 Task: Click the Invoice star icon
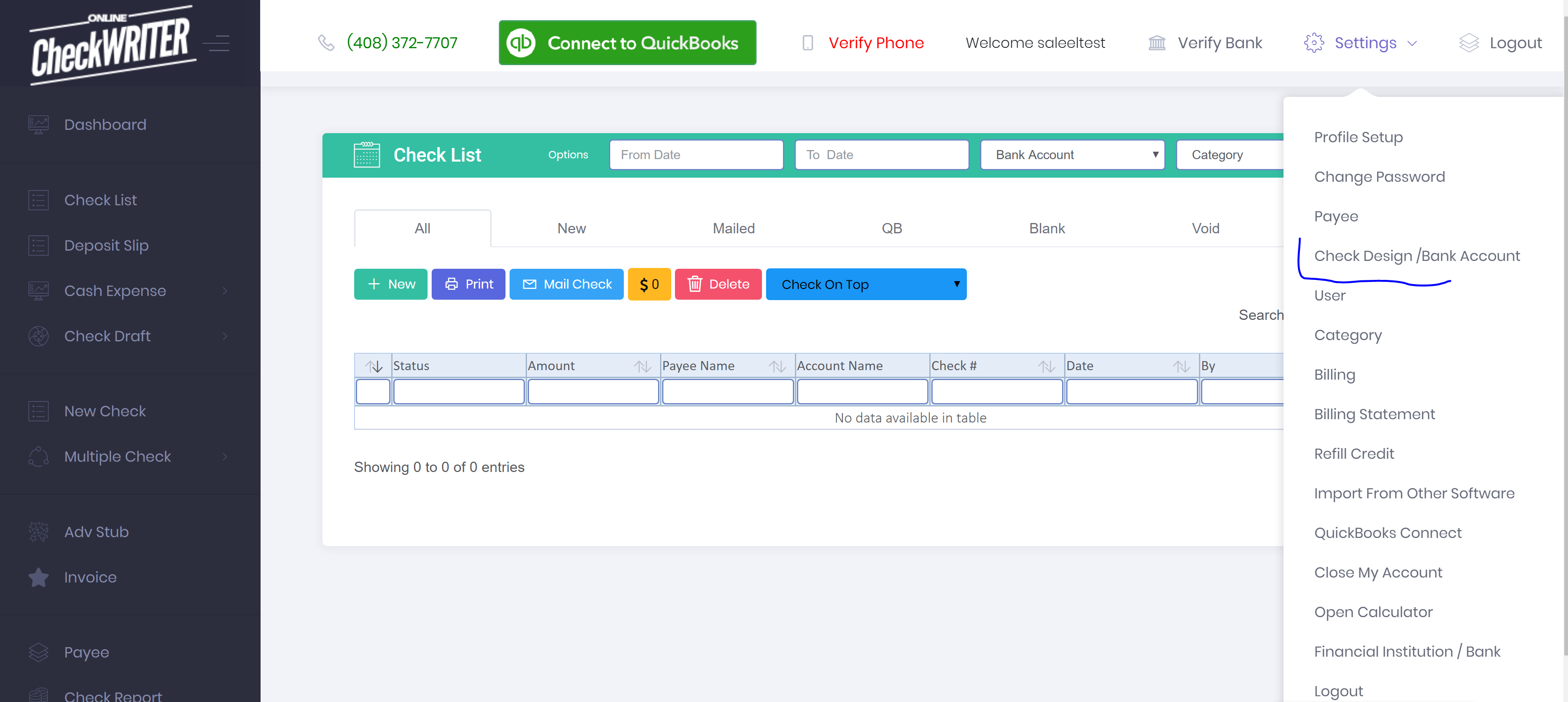(x=38, y=577)
